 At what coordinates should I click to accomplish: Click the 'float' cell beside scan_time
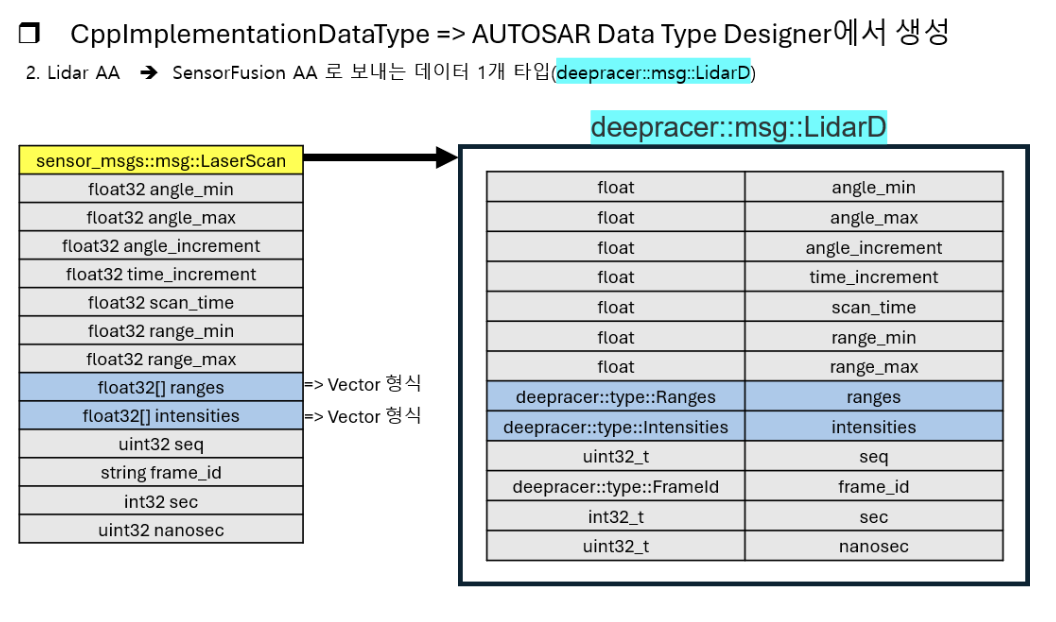coord(616,307)
